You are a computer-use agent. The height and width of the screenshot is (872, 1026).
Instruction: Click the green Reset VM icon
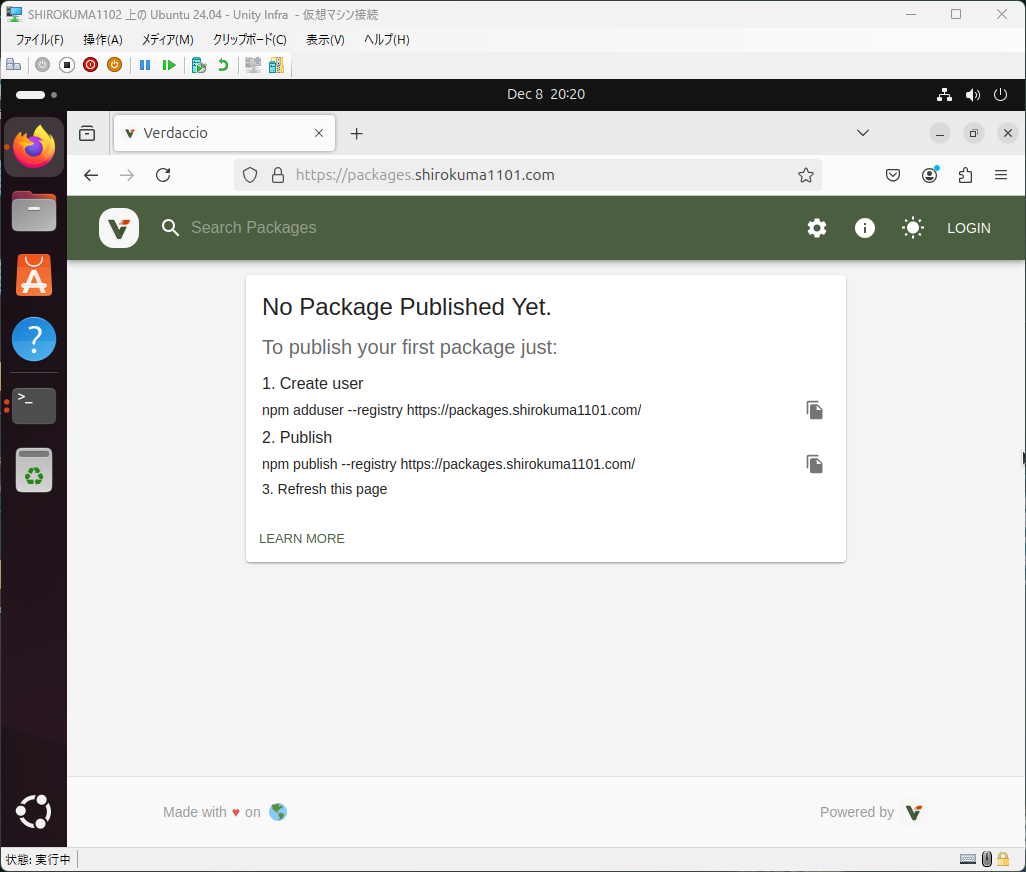click(x=169, y=65)
